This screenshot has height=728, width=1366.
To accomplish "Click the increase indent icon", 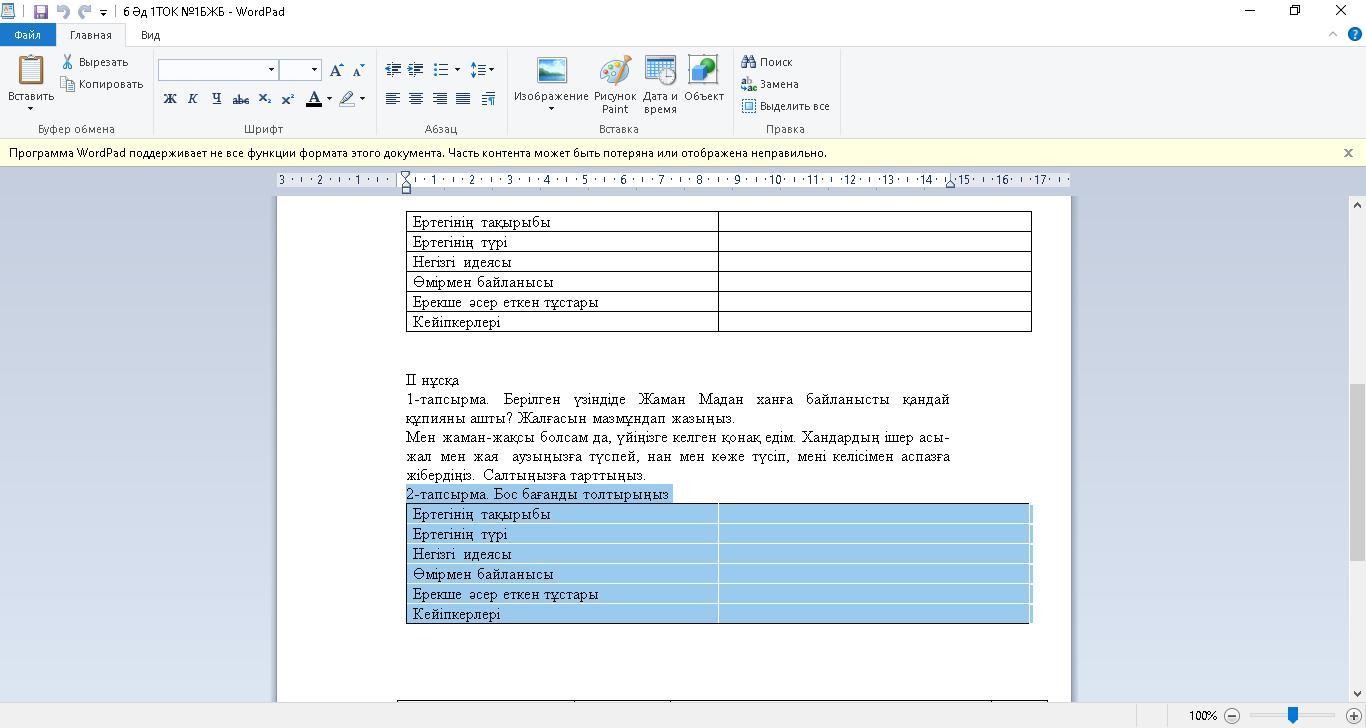I will coord(415,70).
